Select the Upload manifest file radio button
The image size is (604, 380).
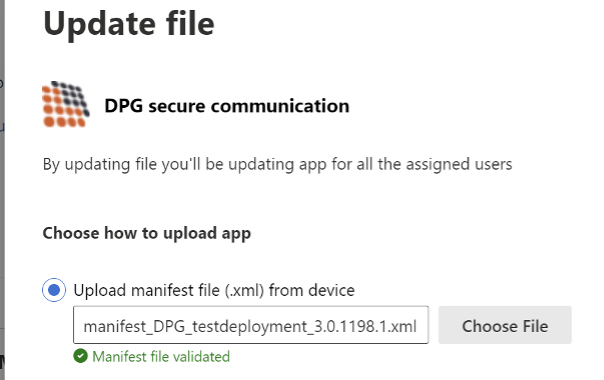(54, 290)
